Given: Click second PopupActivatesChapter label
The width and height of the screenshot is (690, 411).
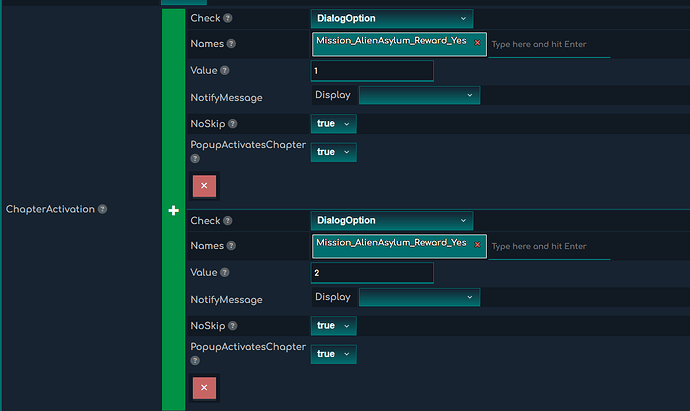Looking at the screenshot, I should point(248,347).
